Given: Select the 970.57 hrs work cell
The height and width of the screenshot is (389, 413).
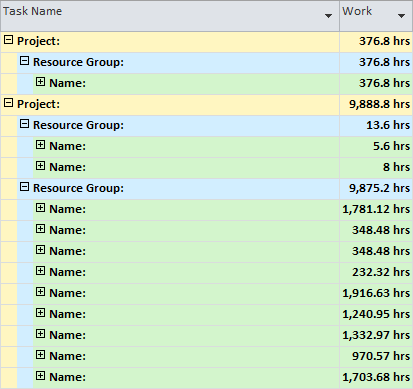Looking at the screenshot, I should (x=376, y=357).
